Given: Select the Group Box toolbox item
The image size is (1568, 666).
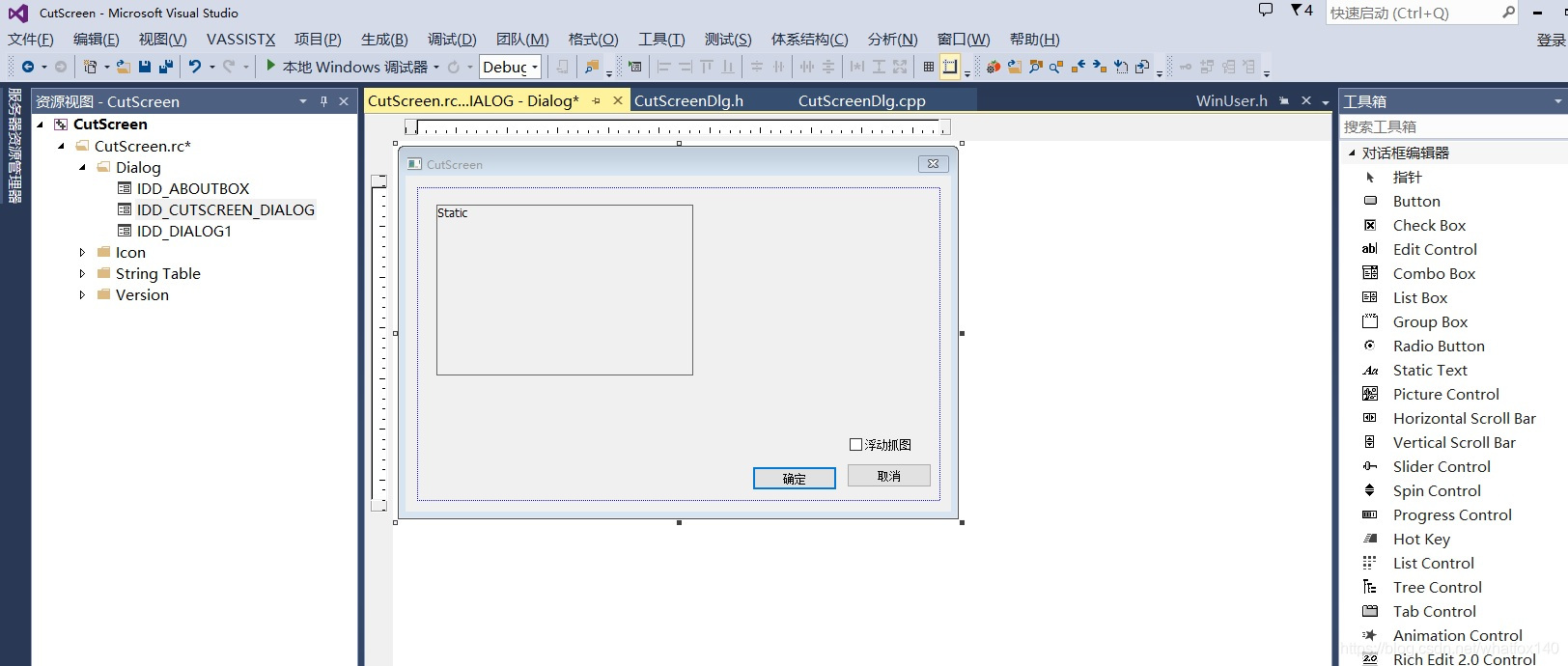Looking at the screenshot, I should pos(1430,321).
